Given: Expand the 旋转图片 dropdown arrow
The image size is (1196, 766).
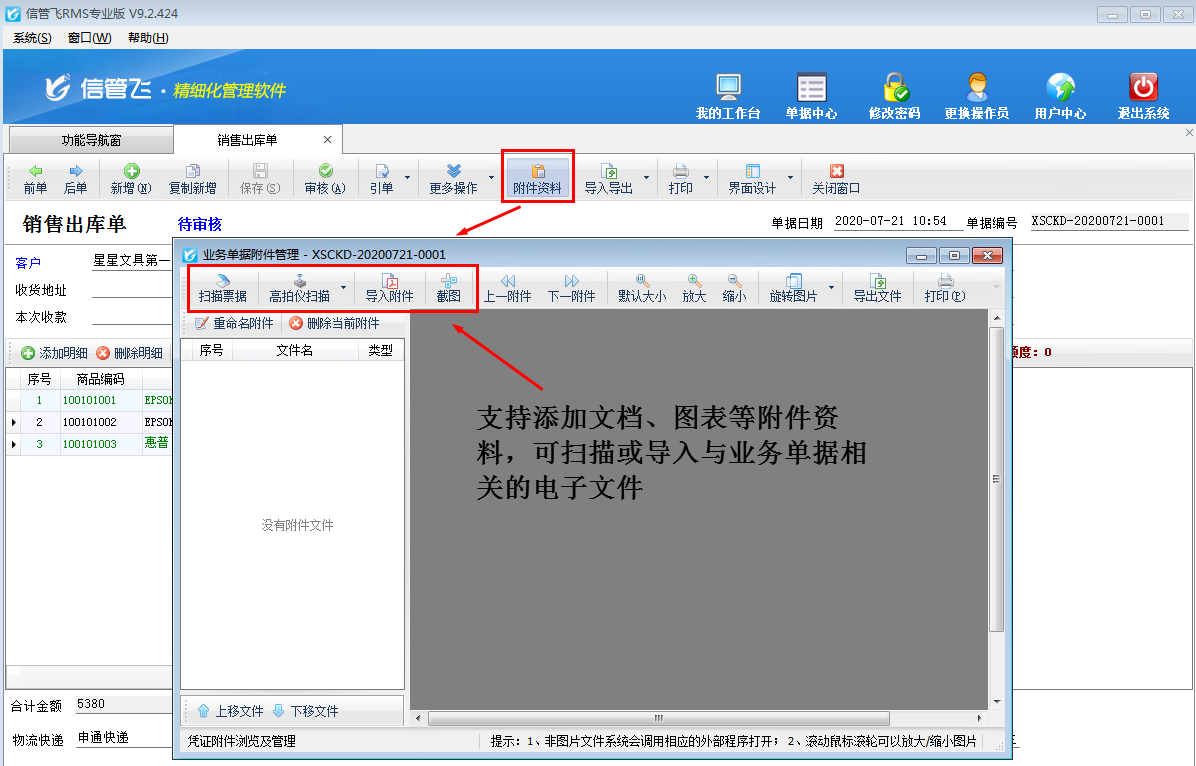Looking at the screenshot, I should (x=830, y=288).
